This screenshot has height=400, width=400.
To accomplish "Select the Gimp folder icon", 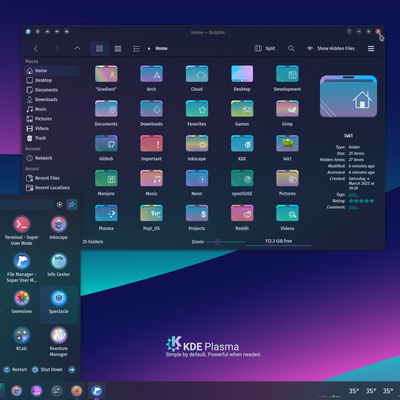I will [287, 109].
